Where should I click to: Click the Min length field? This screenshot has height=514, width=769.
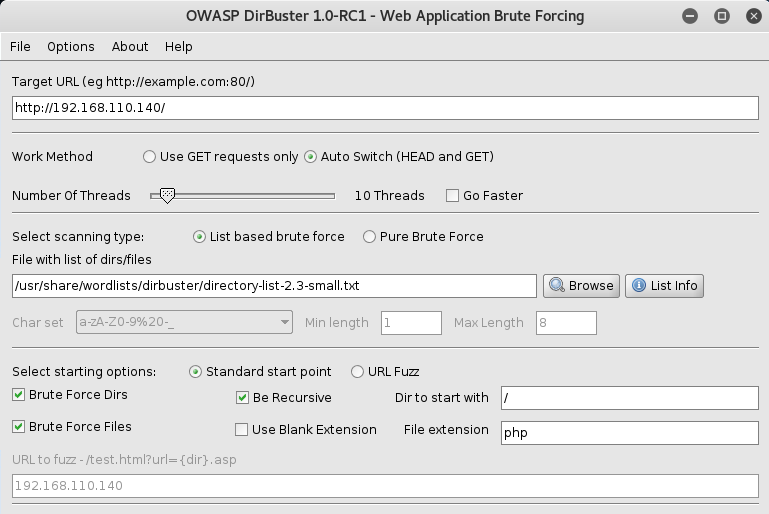pos(411,323)
